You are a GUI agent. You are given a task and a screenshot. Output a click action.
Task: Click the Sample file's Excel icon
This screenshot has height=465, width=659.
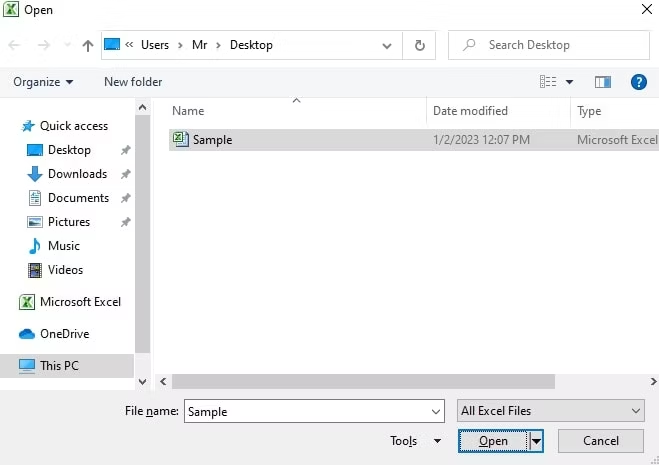pyautogui.click(x=181, y=139)
